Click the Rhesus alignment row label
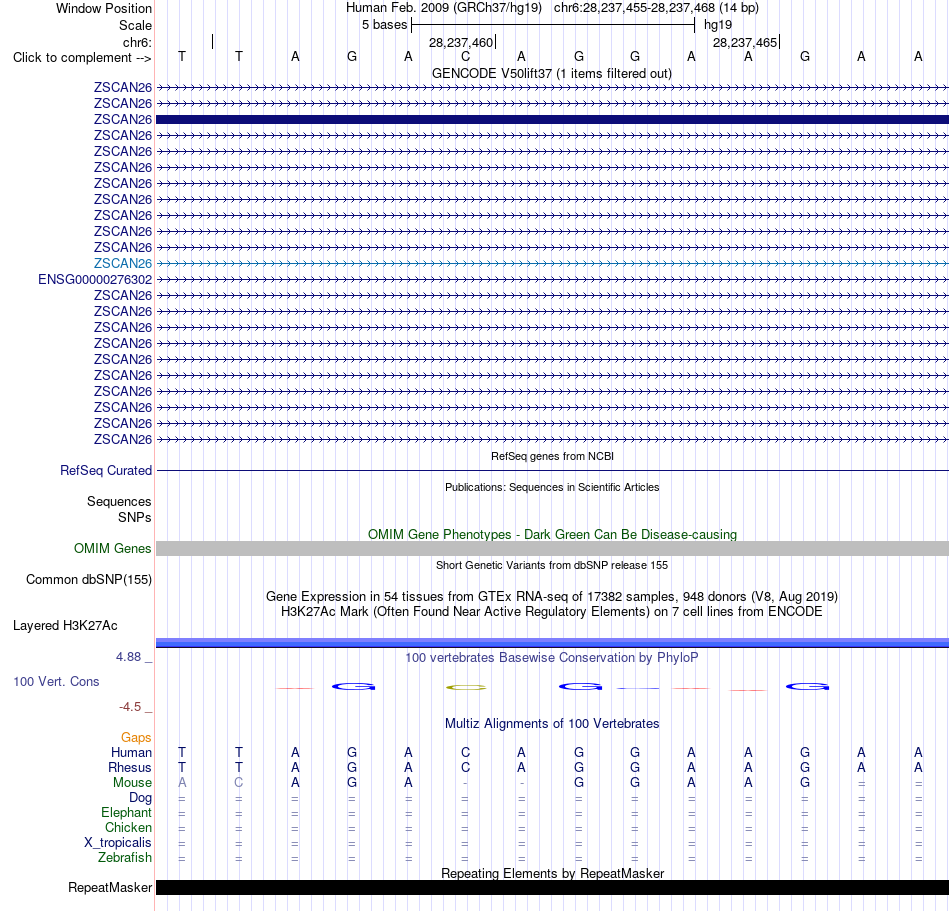The height and width of the screenshot is (911, 950). pos(130,767)
